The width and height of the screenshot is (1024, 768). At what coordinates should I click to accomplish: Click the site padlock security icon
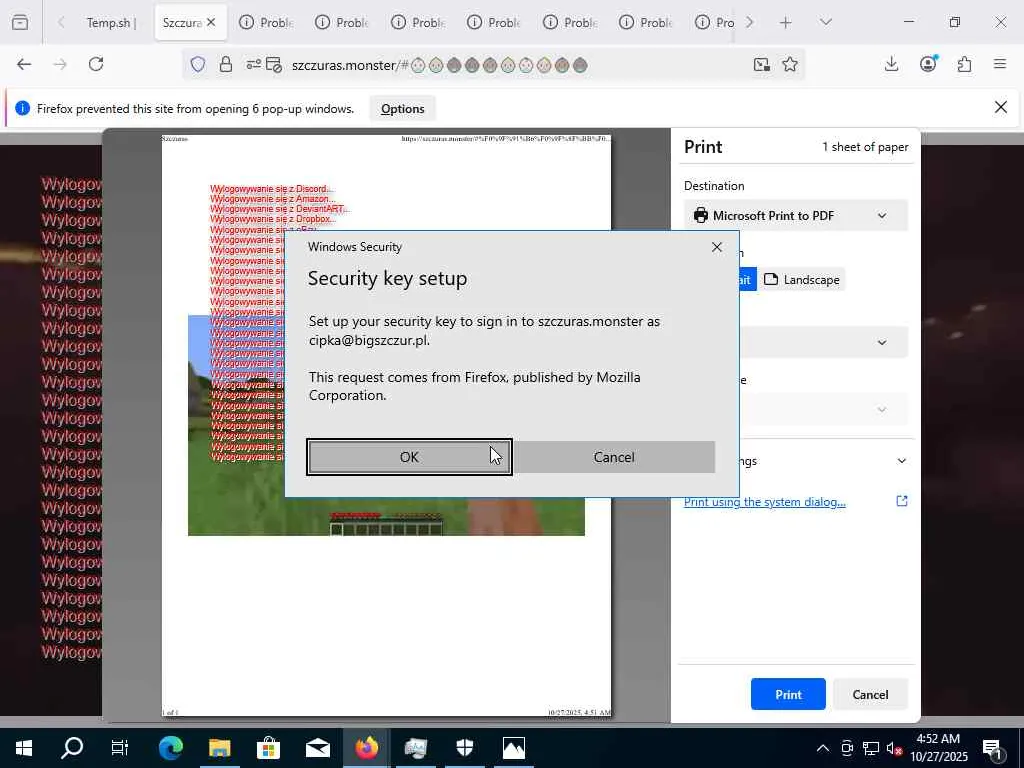(x=225, y=65)
